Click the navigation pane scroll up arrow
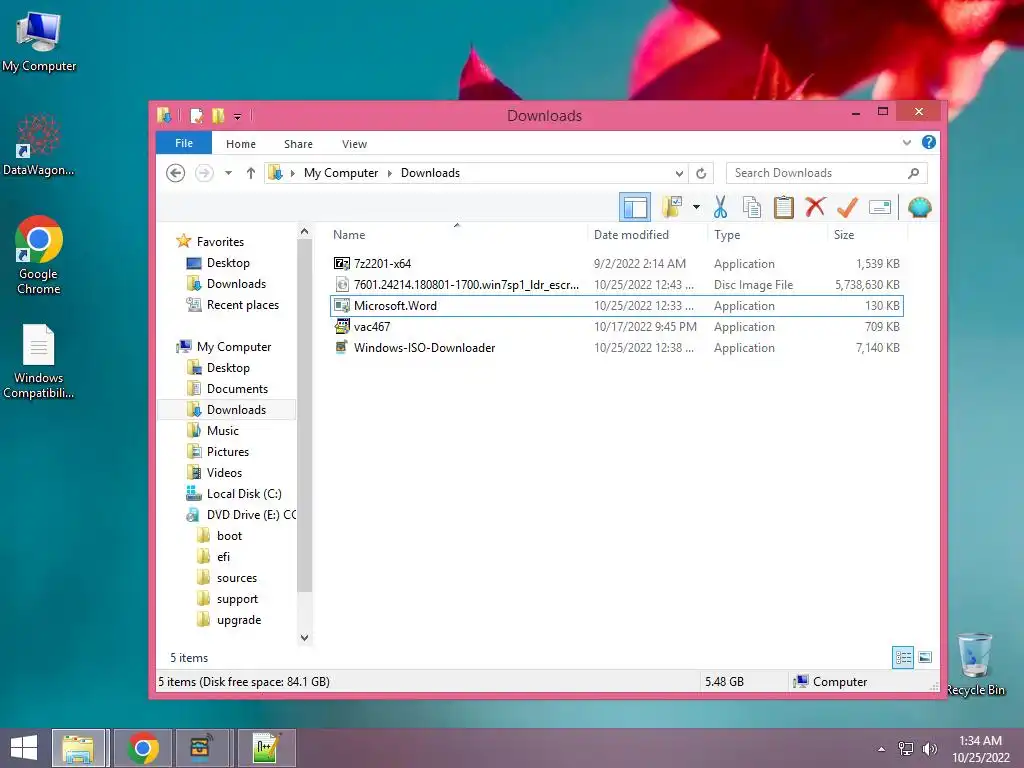1024x768 pixels. pos(304,231)
